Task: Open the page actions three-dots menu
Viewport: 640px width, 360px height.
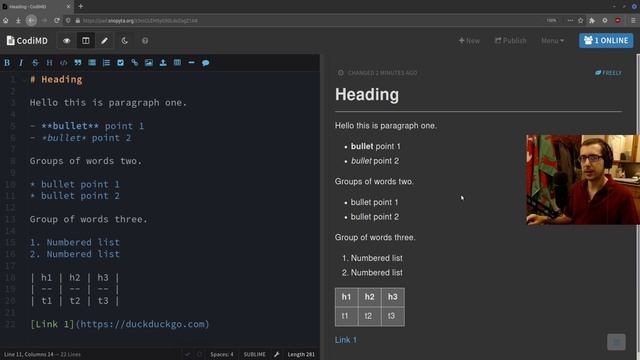Action: tap(570, 20)
